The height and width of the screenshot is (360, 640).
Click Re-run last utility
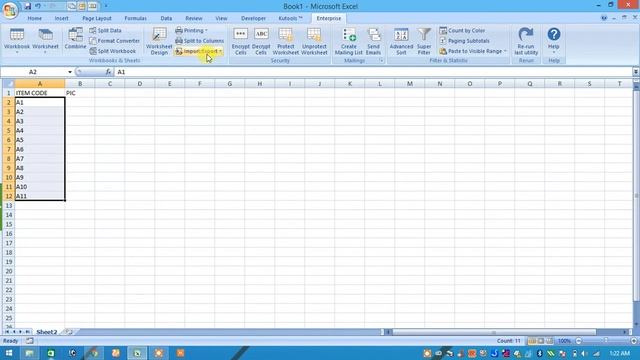pos(526,41)
